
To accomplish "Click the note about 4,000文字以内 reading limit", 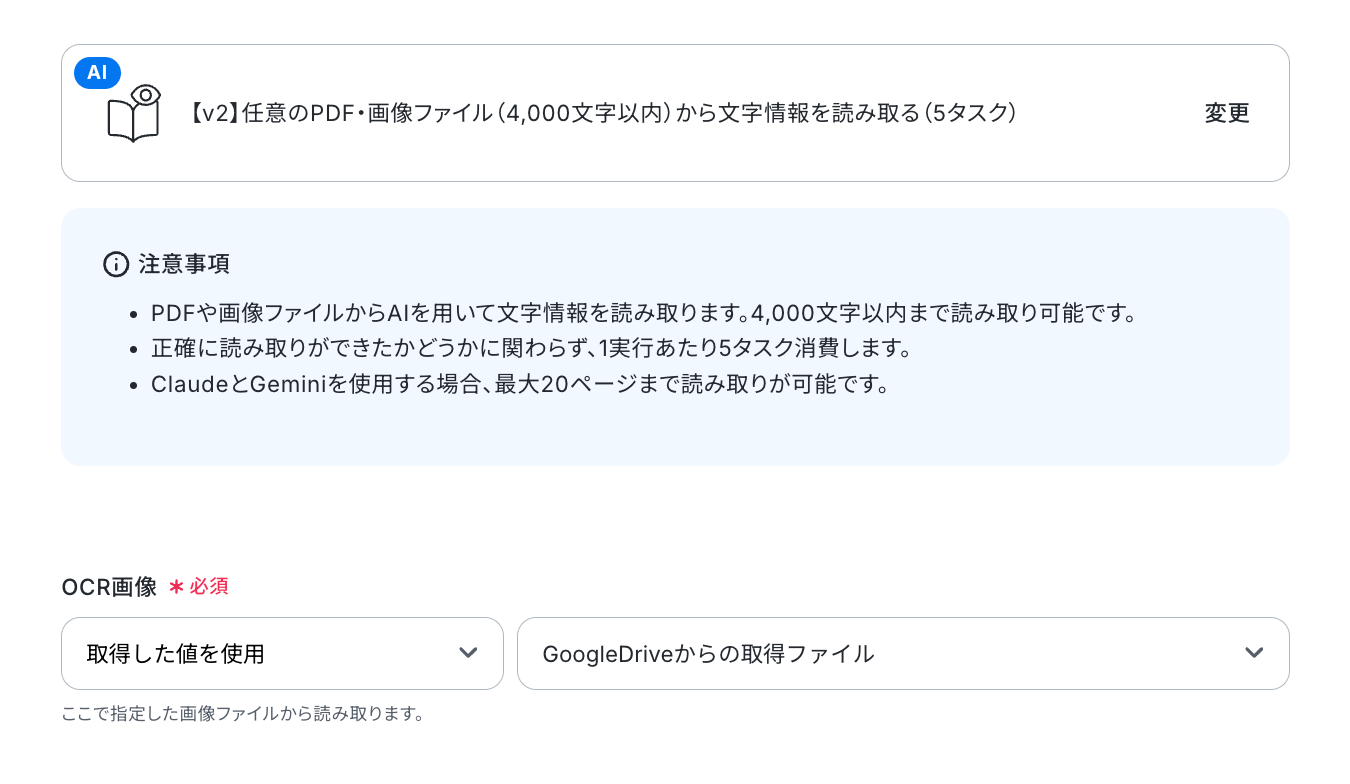I will point(645,313).
